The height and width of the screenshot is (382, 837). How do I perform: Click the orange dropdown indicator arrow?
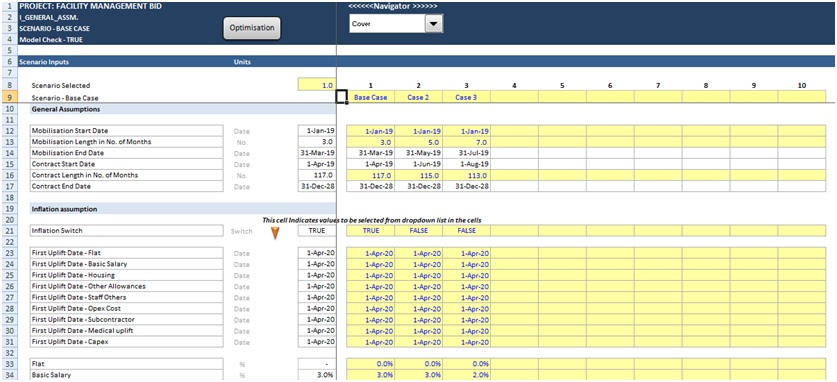[275, 233]
